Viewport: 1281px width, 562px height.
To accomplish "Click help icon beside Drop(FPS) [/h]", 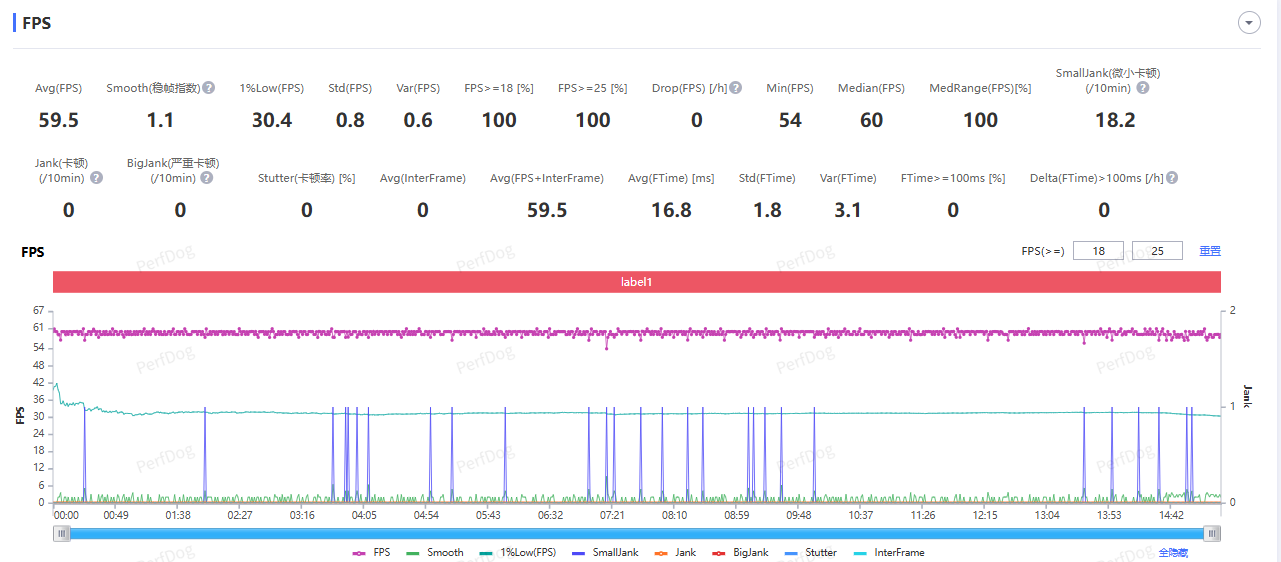I will [x=735, y=88].
